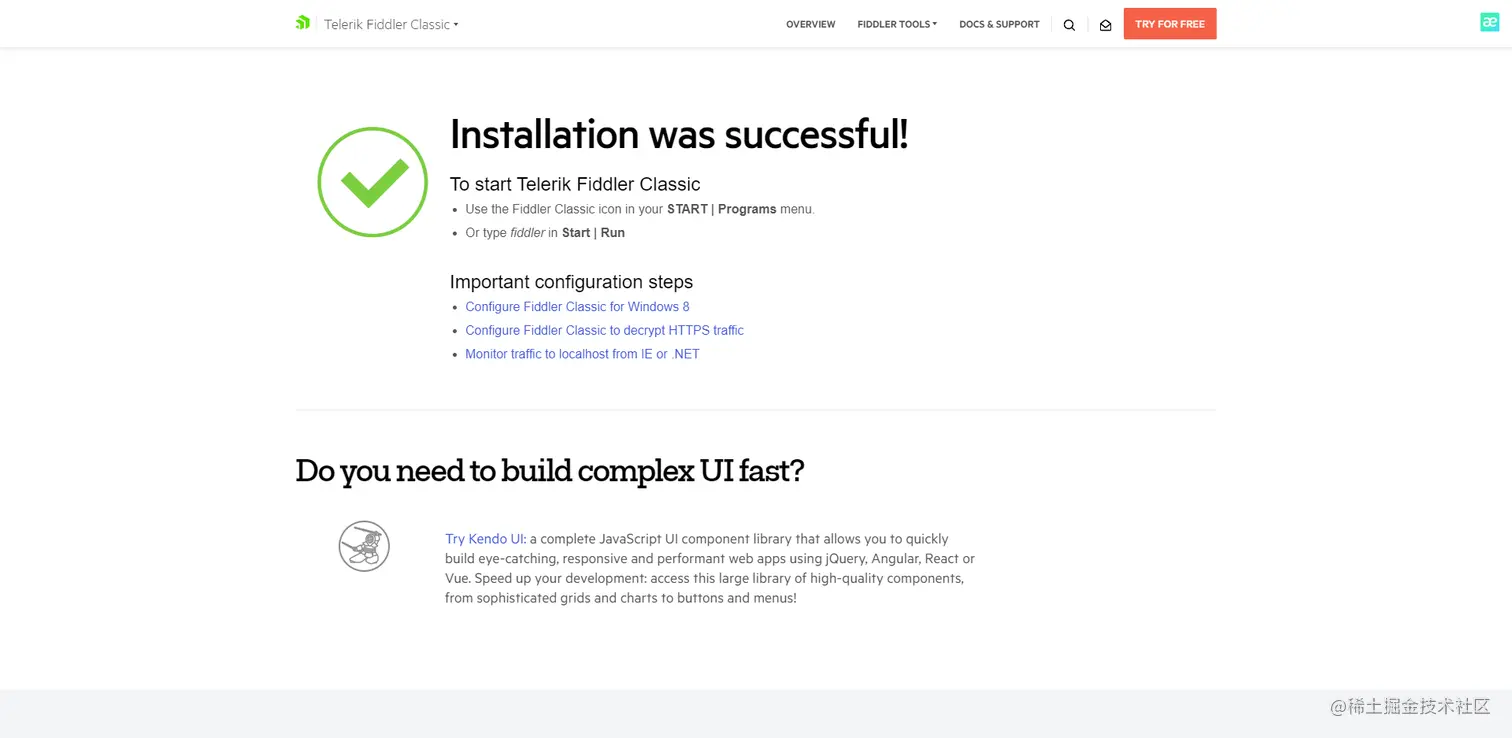Open Monitor traffic to localhost link

[582, 354]
